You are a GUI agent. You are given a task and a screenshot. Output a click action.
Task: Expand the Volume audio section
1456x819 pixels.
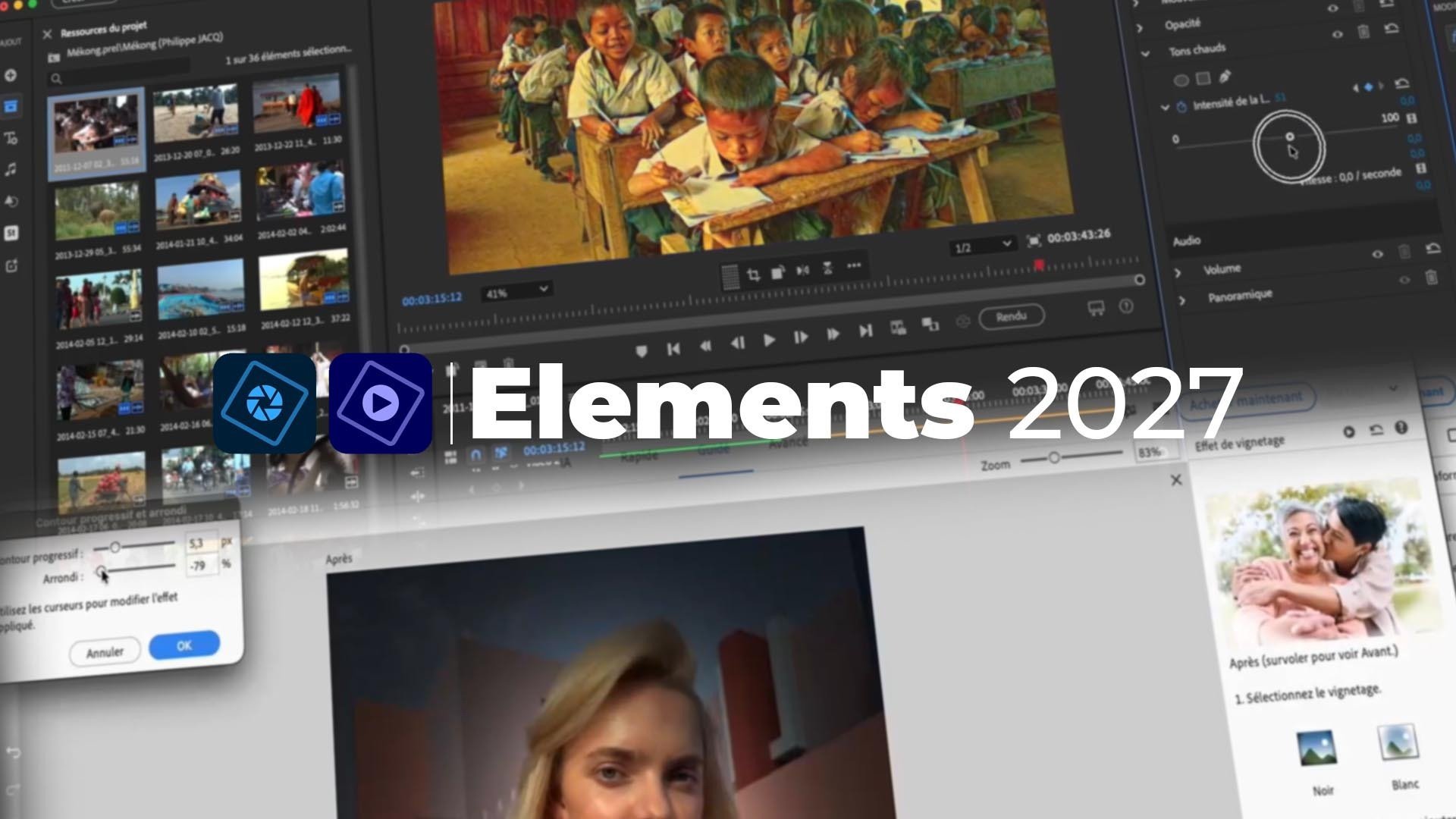[x=1178, y=272]
